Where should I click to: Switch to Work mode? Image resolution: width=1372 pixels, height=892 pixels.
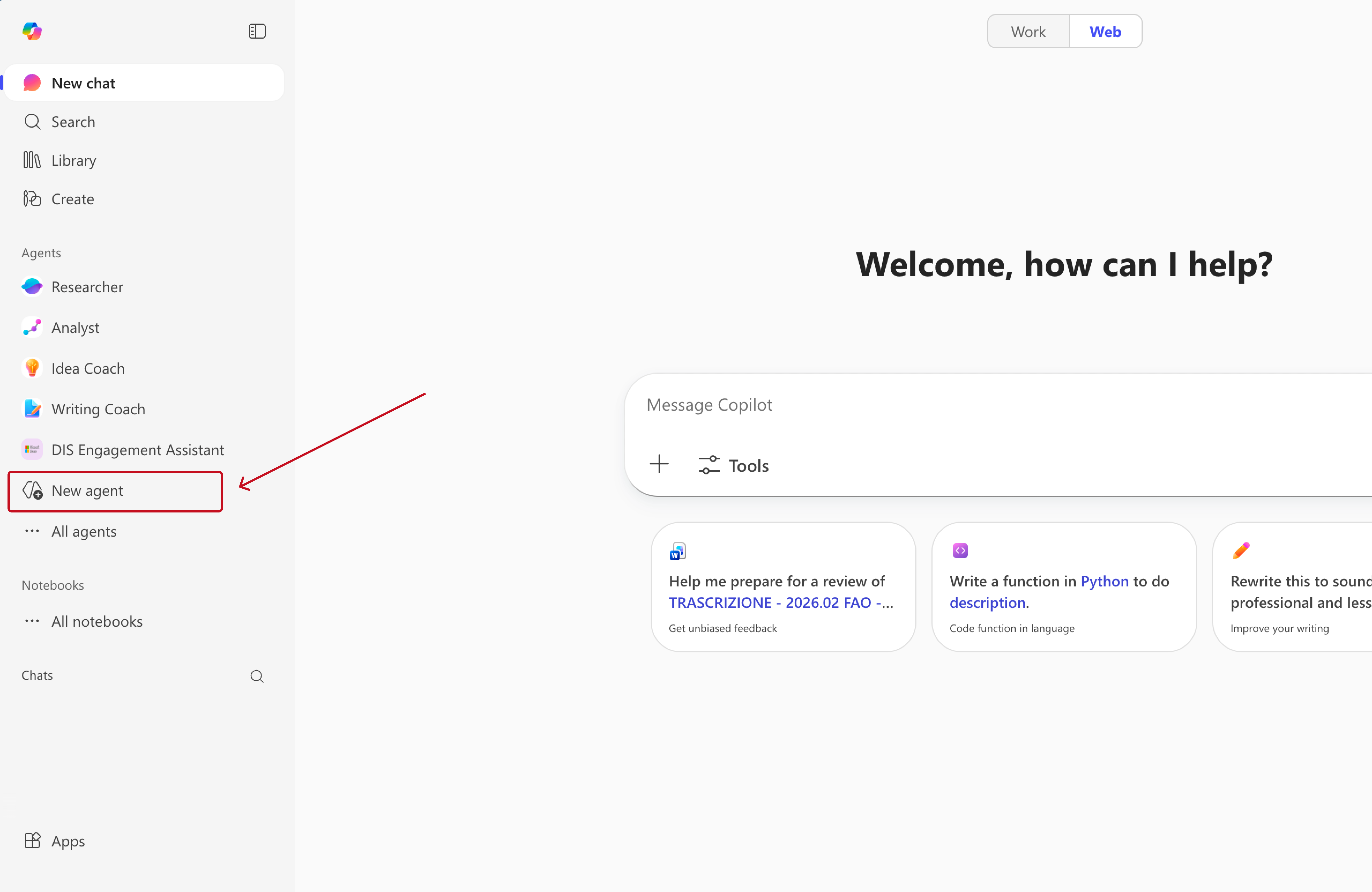1028,31
